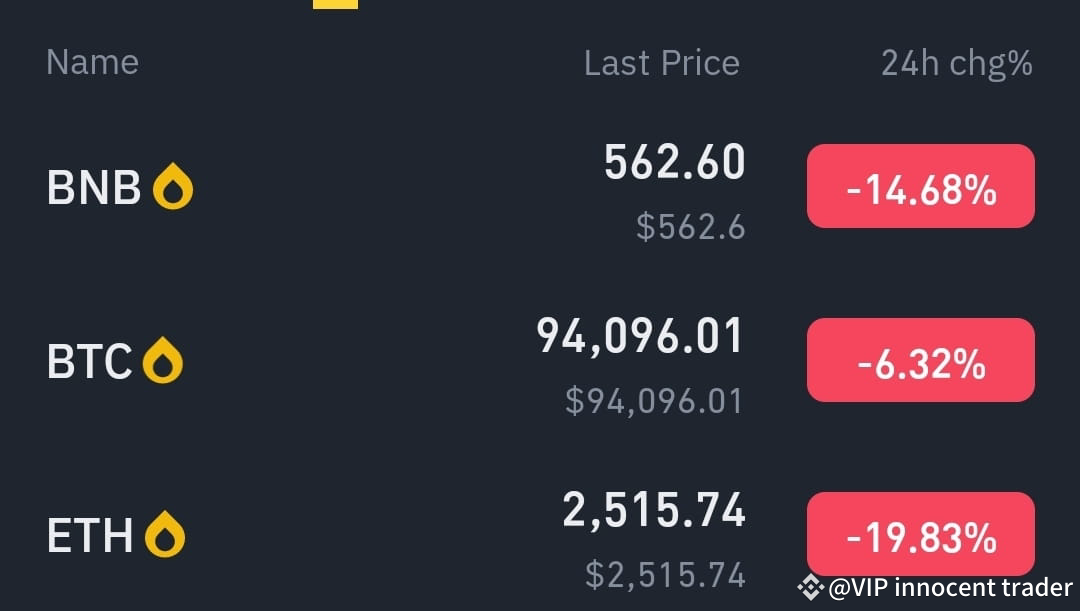This screenshot has width=1080, height=611.
Task: Toggle the -6.32% badge on the BTC row
Action: pyautogui.click(x=919, y=360)
